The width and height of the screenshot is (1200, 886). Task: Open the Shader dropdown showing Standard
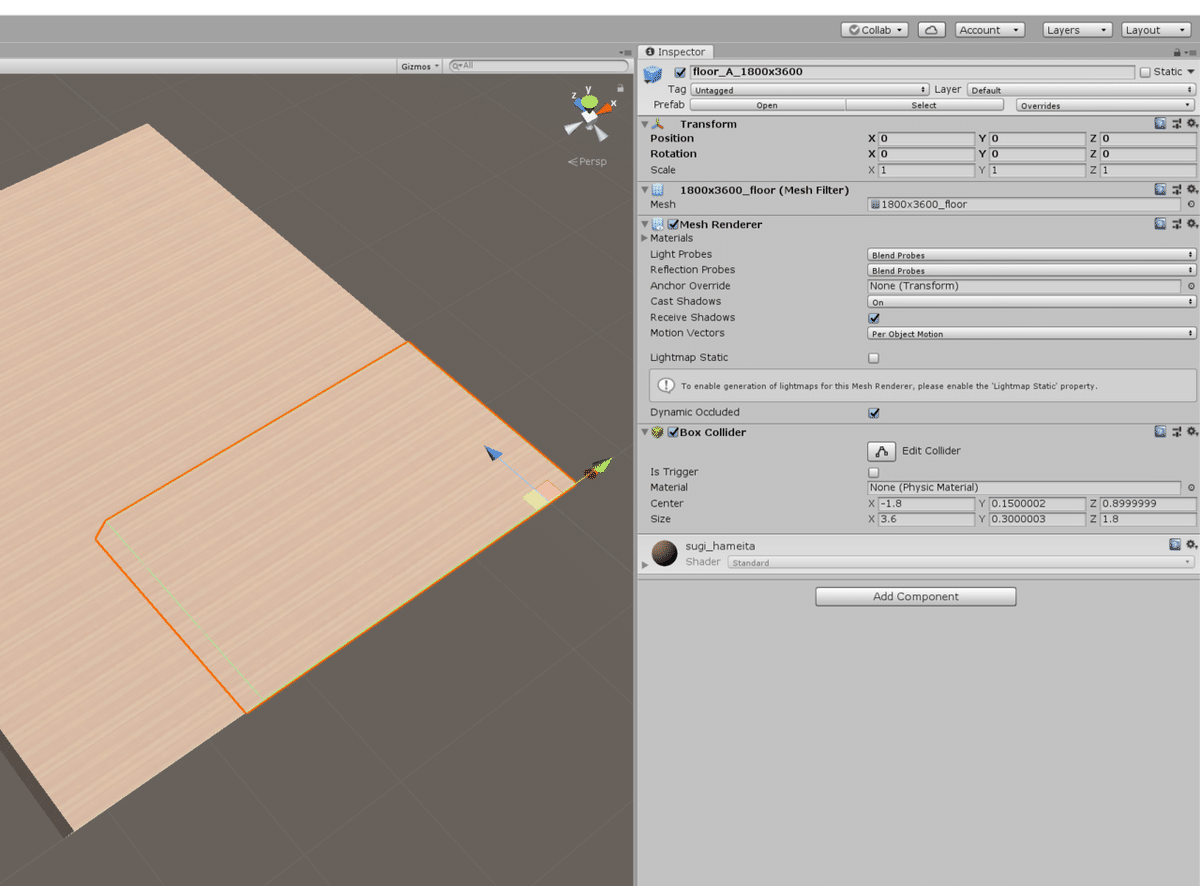[x=961, y=563]
